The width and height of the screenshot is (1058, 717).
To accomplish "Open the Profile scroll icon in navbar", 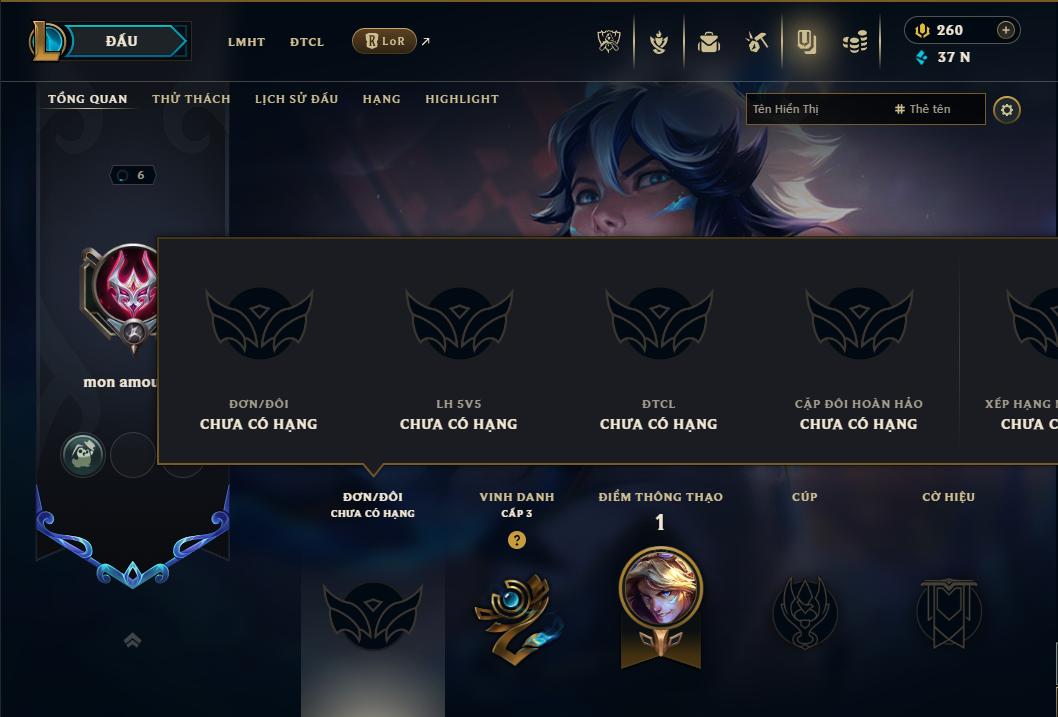I will pos(806,42).
